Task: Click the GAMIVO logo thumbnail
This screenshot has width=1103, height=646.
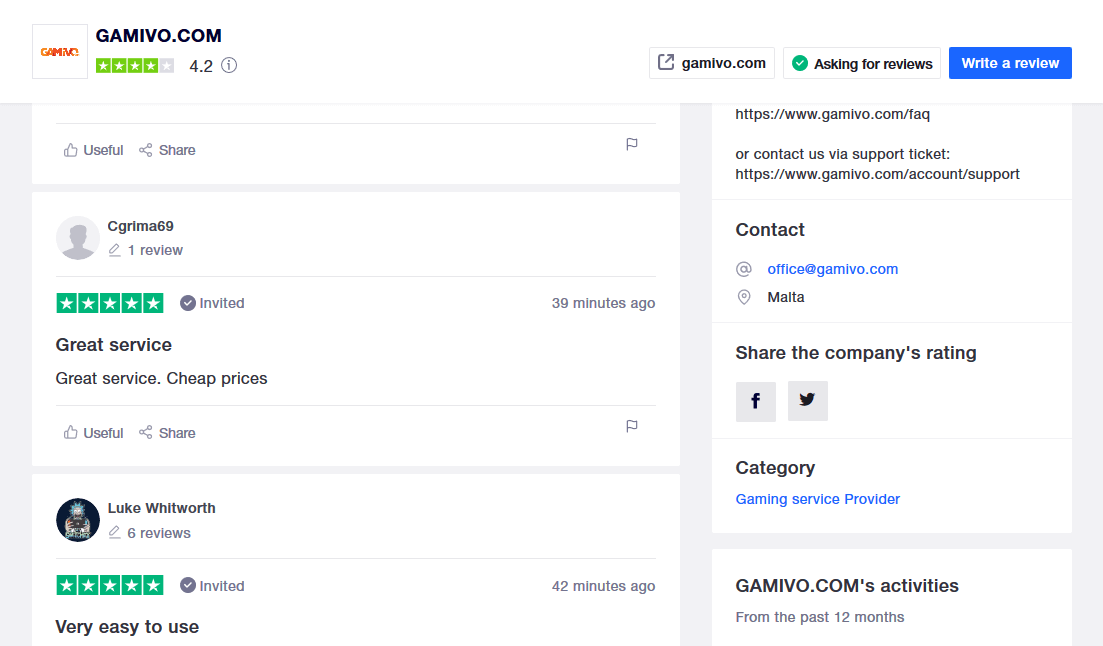Action: 60,51
